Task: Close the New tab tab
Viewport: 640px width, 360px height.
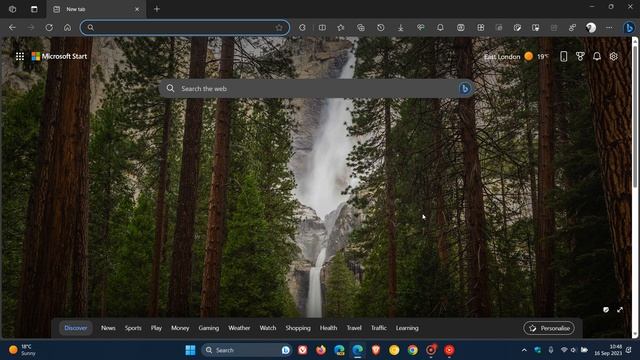Action: click(137, 9)
